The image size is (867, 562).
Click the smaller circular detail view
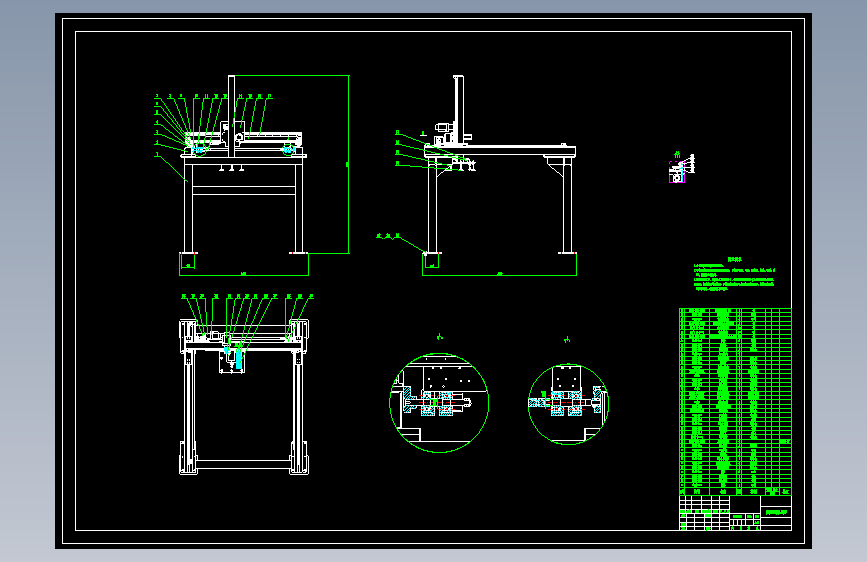tap(568, 404)
